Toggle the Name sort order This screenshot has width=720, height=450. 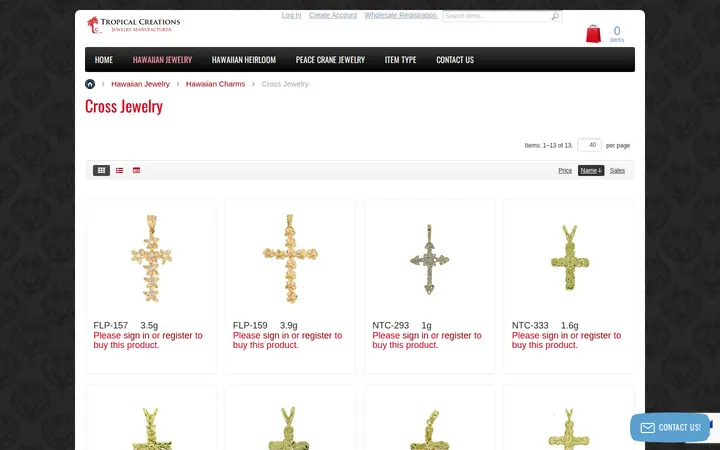[591, 170]
